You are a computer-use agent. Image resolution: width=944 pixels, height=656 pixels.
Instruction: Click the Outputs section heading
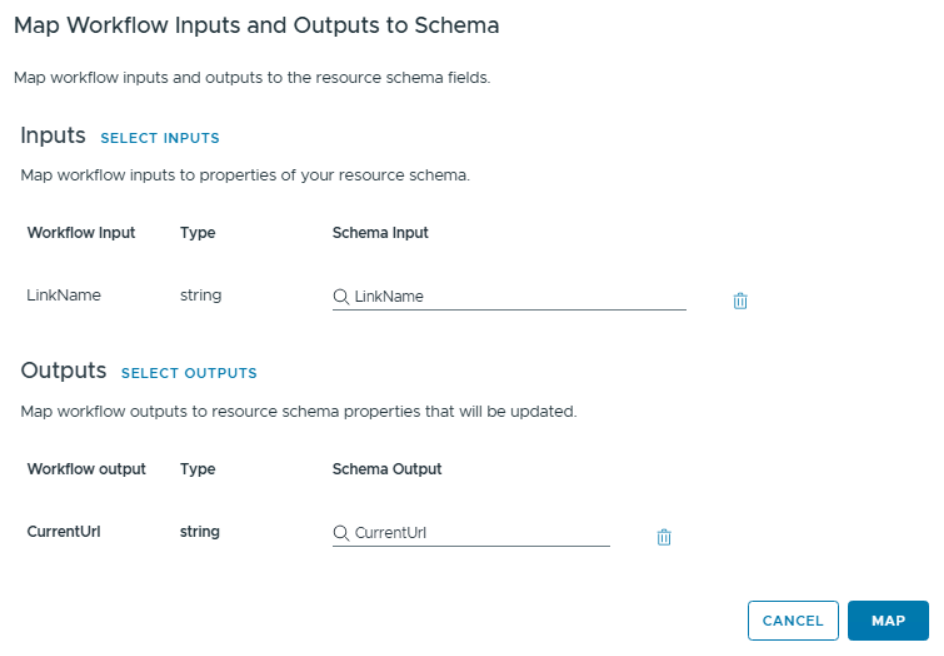click(63, 370)
